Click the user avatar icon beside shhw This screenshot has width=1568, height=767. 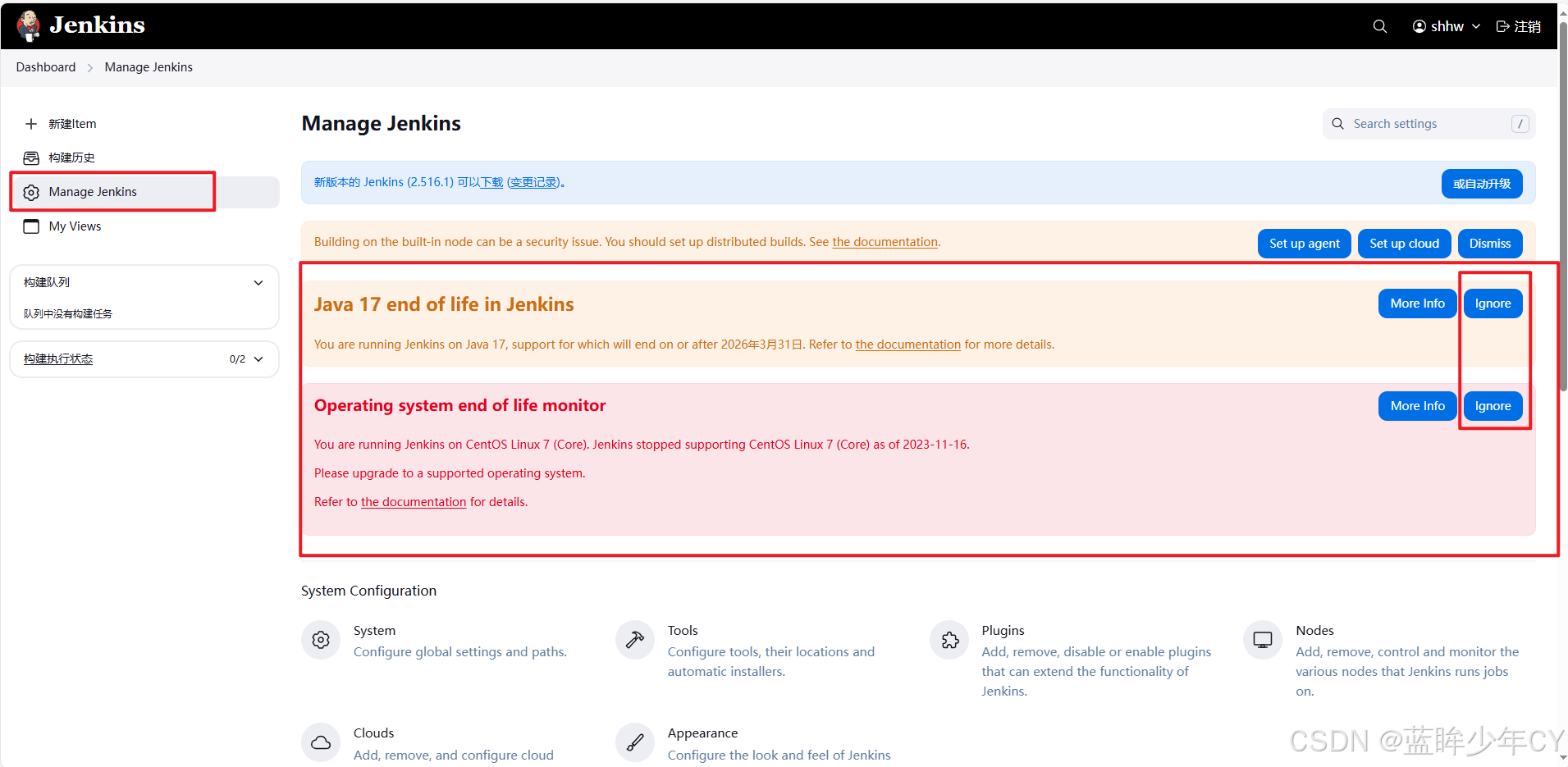pos(1419,26)
